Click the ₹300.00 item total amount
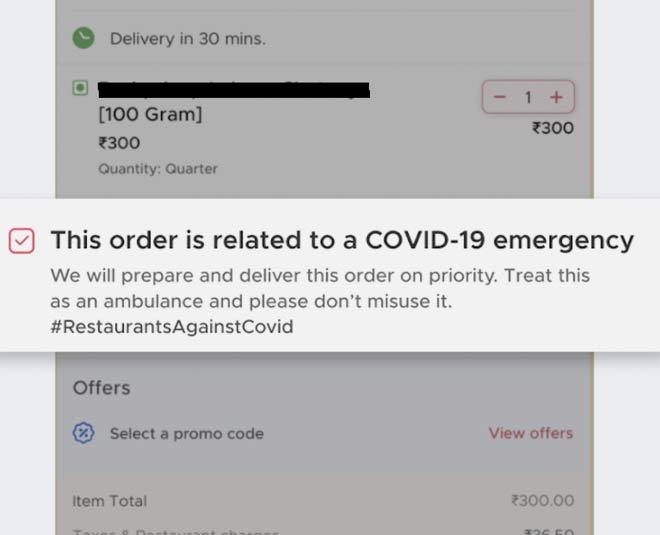660x535 pixels. click(x=543, y=500)
